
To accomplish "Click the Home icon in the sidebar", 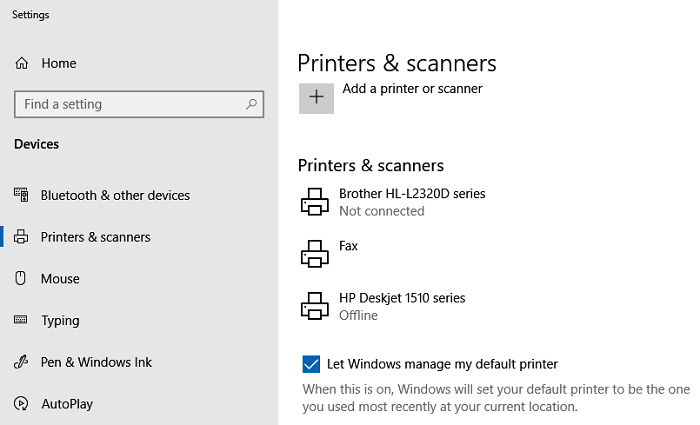I will (21, 63).
